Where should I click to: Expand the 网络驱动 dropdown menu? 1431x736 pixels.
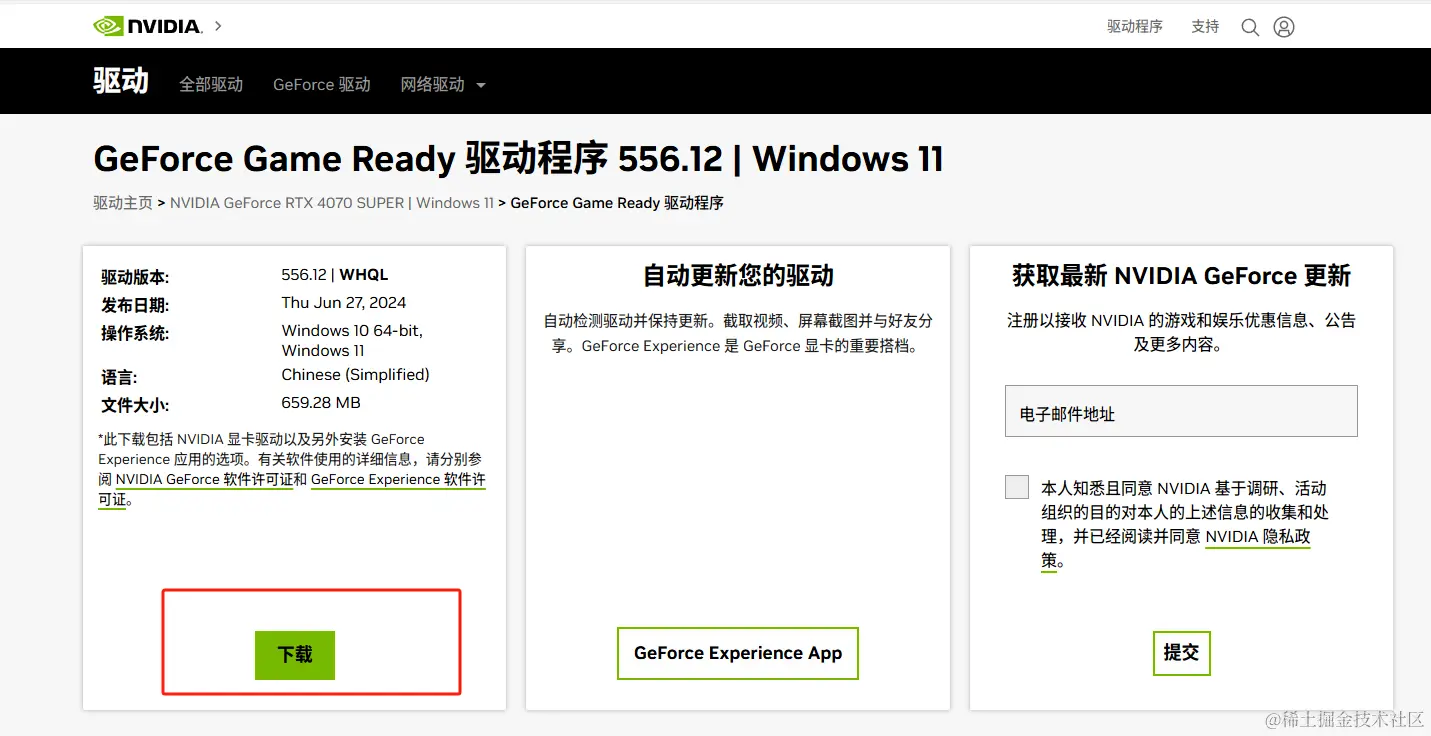tap(443, 85)
